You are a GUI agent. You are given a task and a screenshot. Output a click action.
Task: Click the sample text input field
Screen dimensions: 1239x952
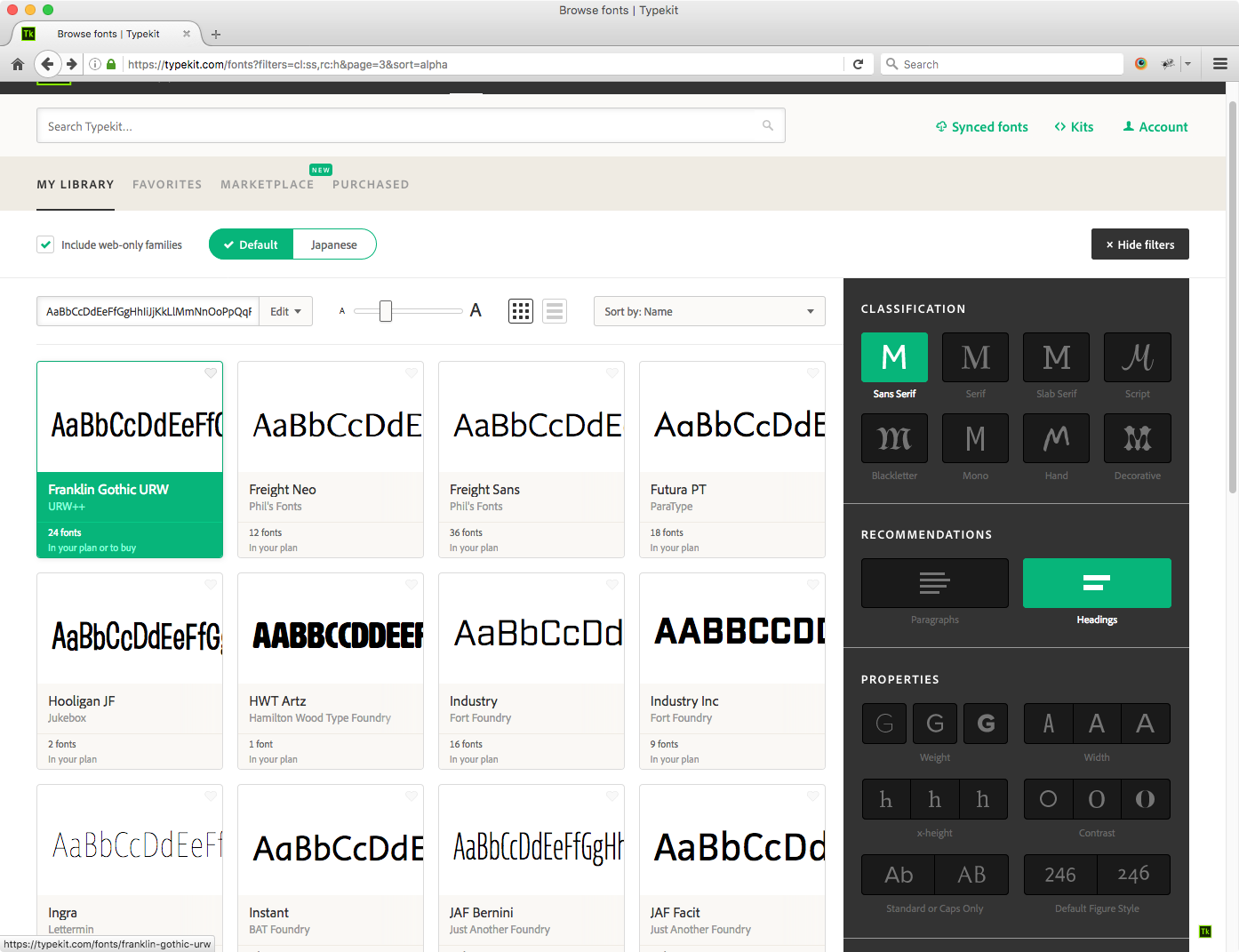click(x=148, y=311)
